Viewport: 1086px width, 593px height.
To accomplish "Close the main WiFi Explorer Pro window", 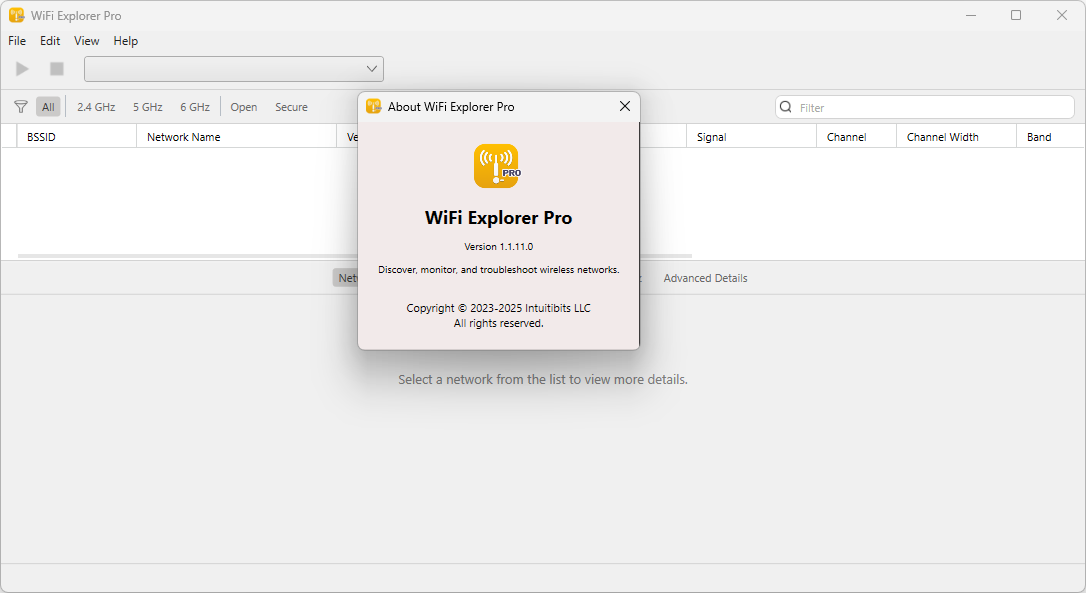I will click(1061, 15).
